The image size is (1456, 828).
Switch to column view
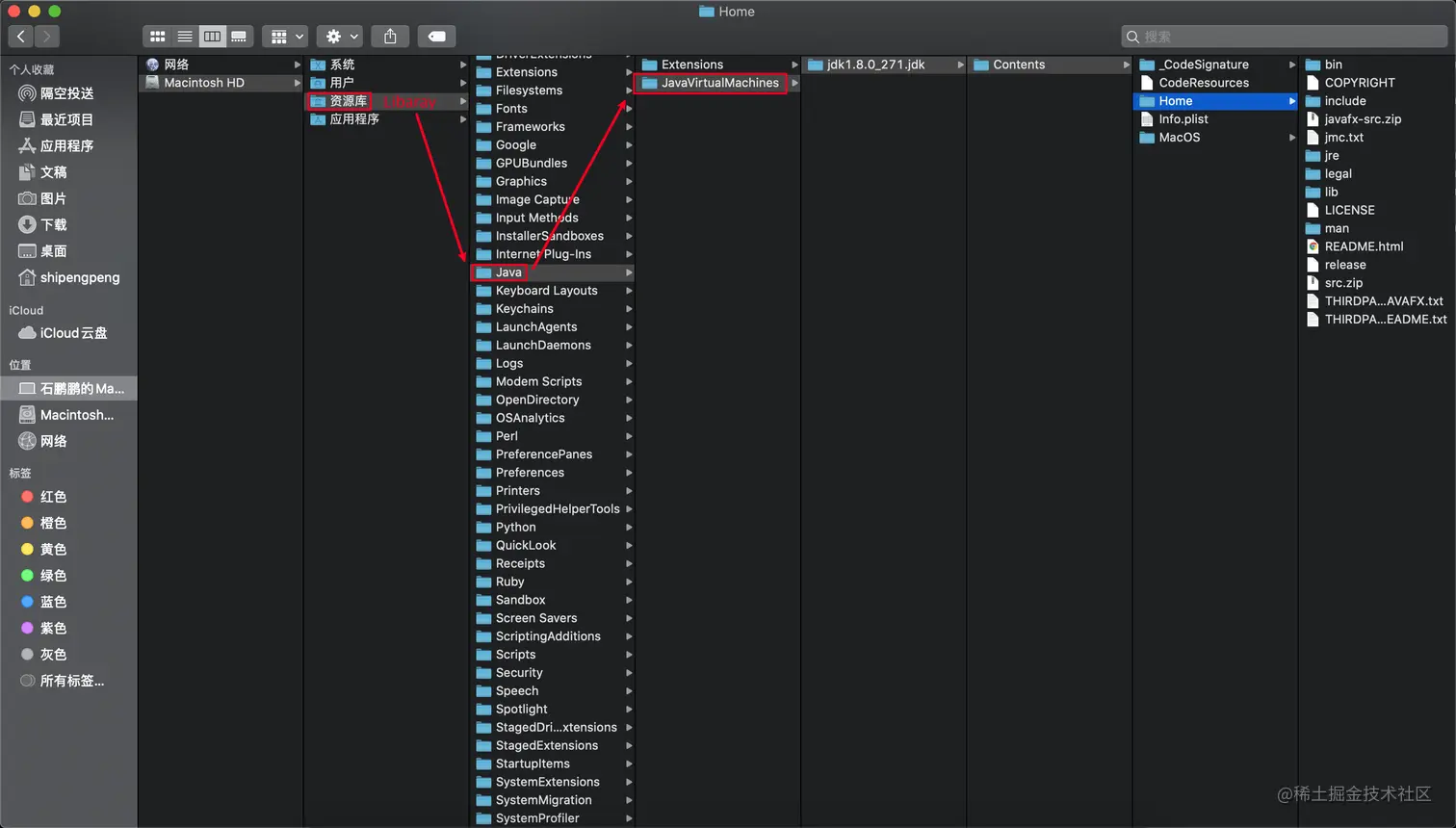point(212,37)
